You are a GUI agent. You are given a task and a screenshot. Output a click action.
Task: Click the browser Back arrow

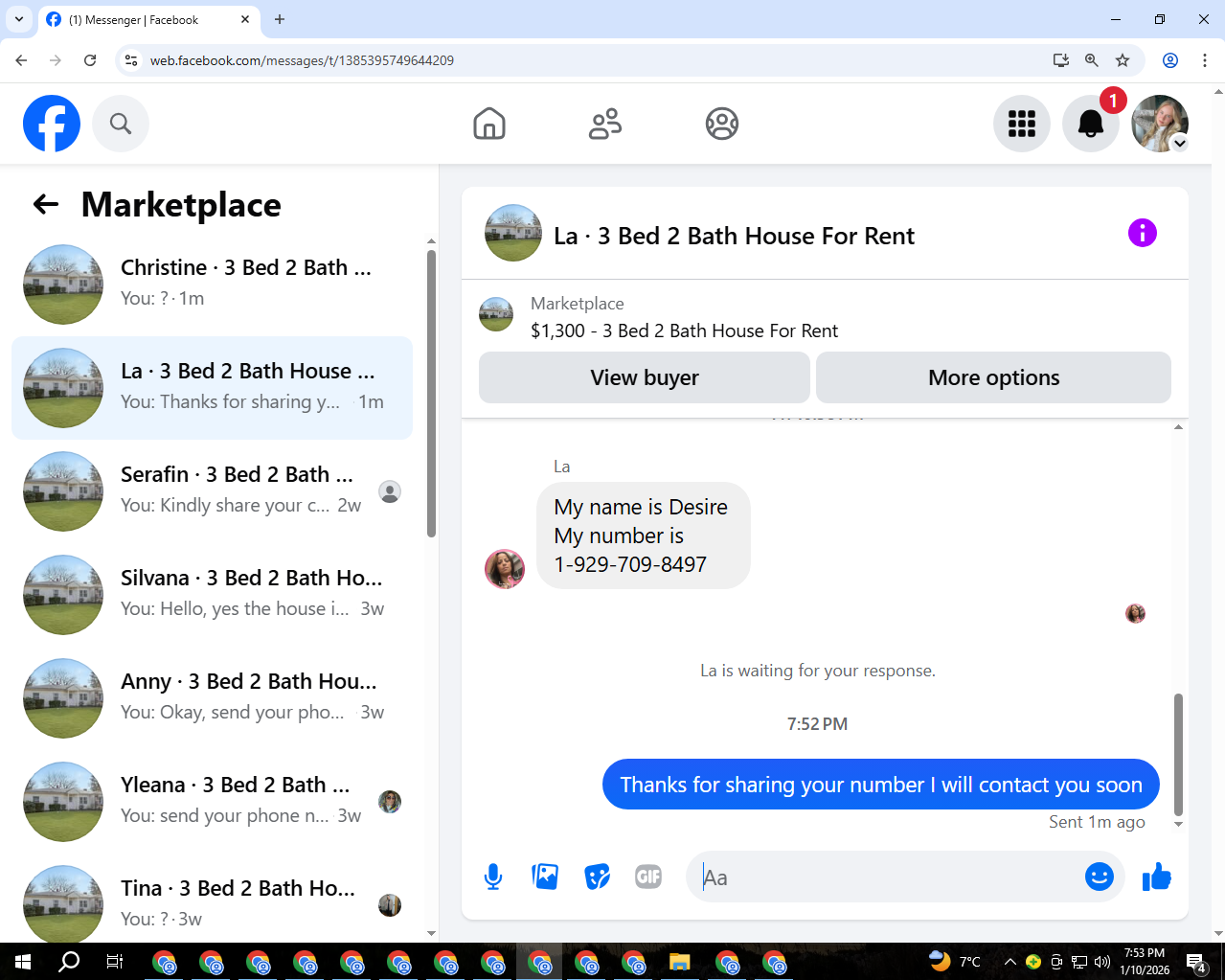(21, 60)
